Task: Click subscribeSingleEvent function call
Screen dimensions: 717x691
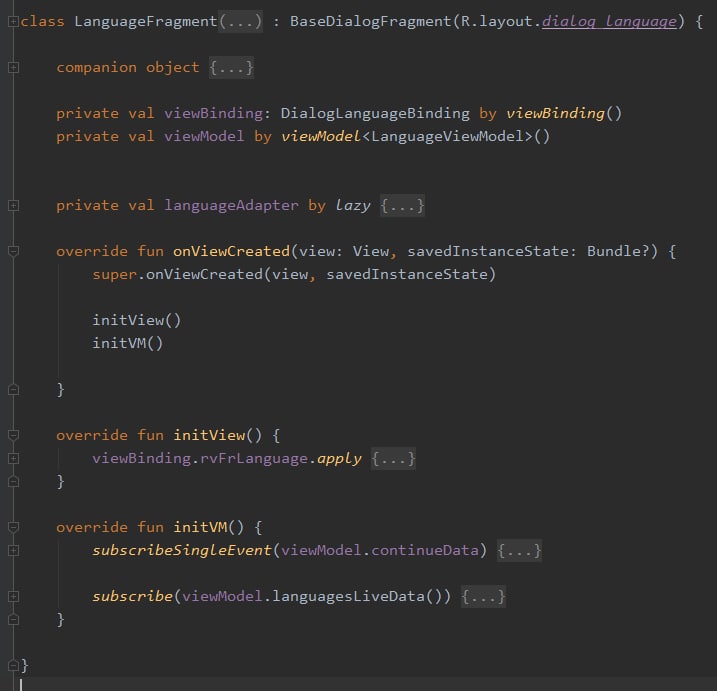Action: [182, 551]
